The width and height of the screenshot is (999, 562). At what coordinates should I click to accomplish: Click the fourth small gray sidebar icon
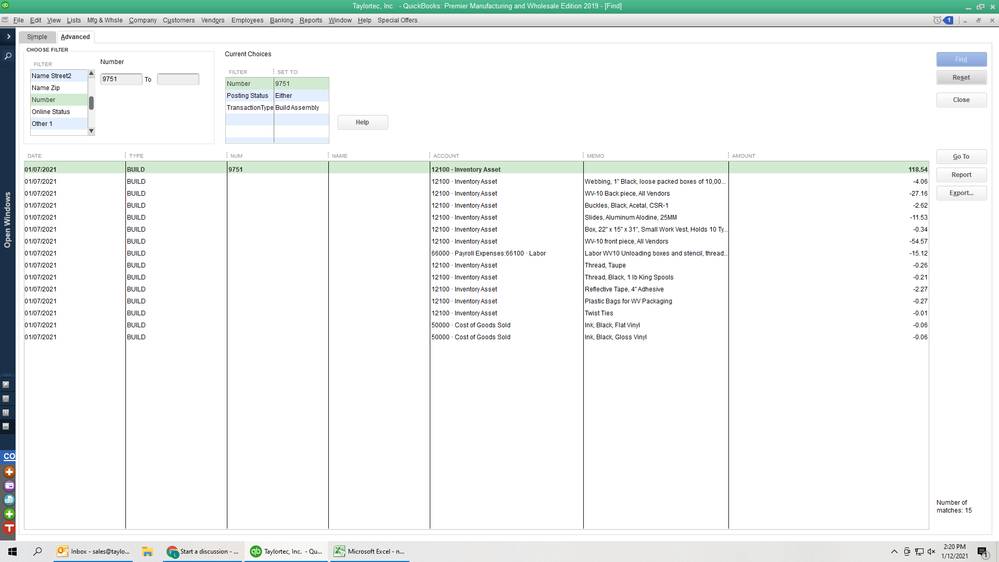[6, 427]
